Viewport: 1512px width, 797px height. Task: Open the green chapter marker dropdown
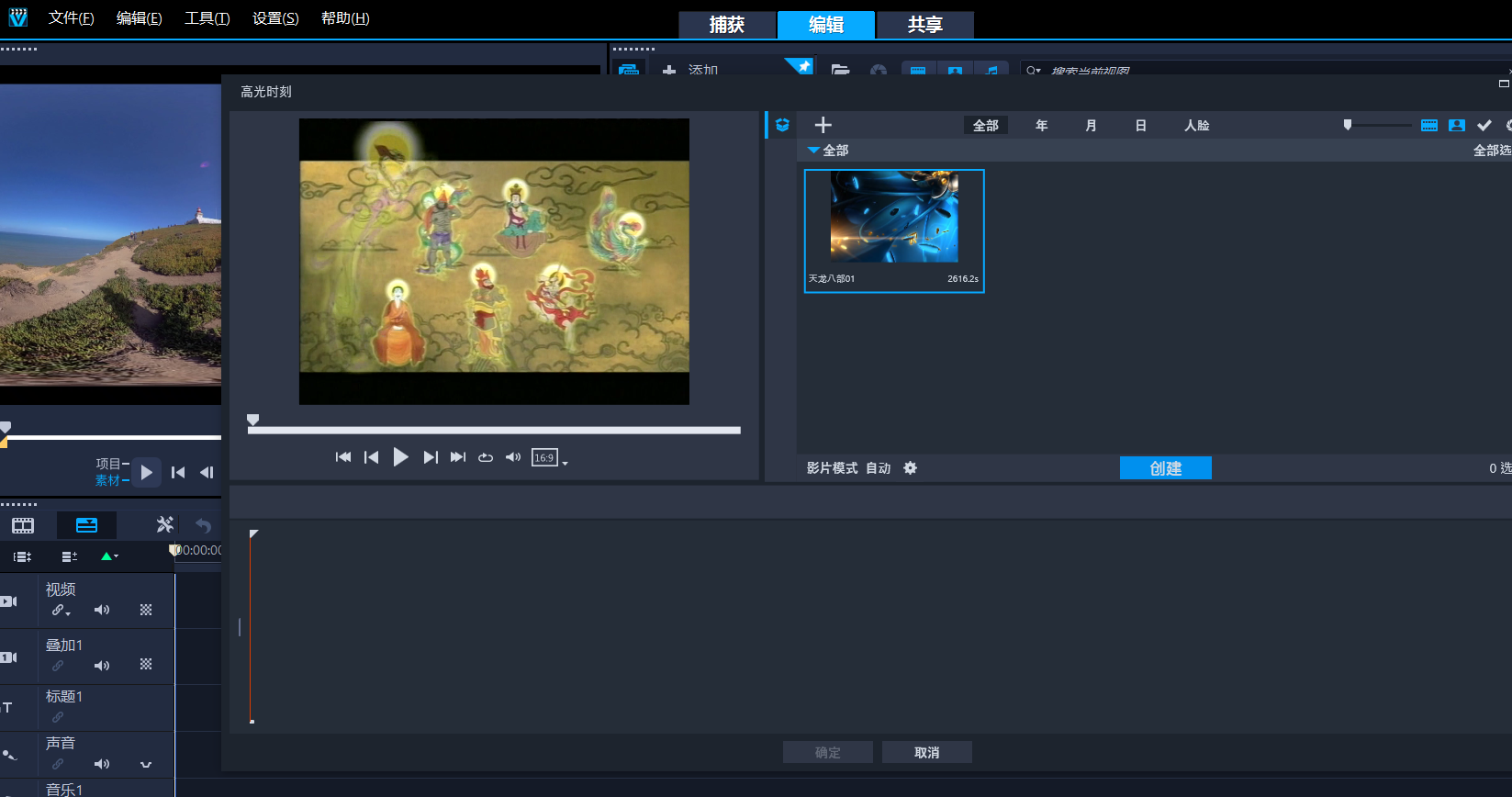click(109, 556)
